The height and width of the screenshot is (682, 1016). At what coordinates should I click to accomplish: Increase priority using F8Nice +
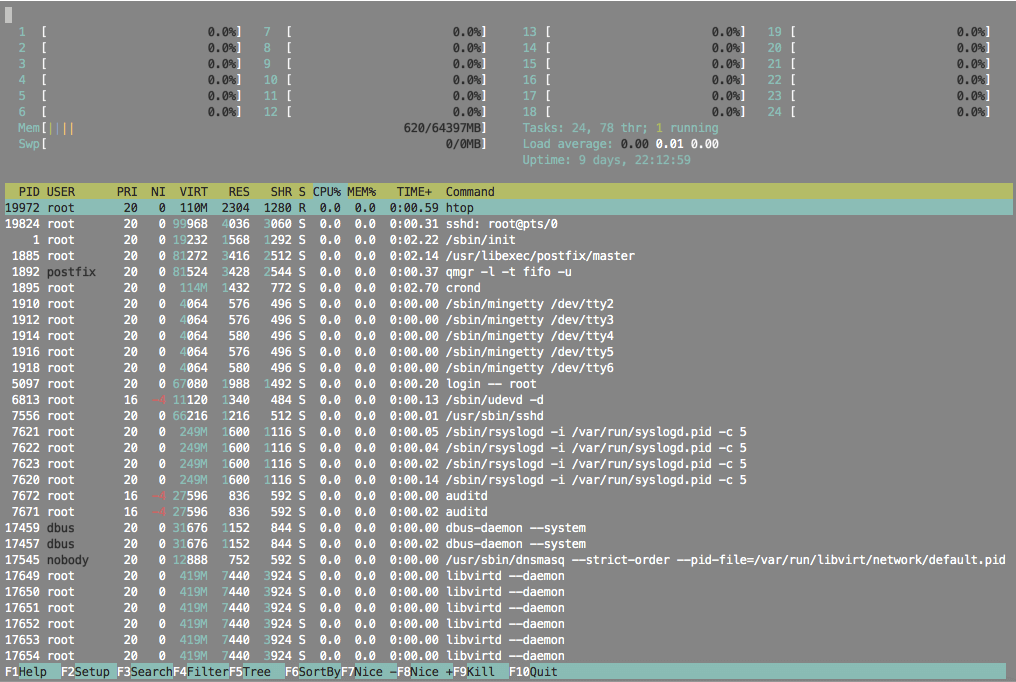point(422,671)
